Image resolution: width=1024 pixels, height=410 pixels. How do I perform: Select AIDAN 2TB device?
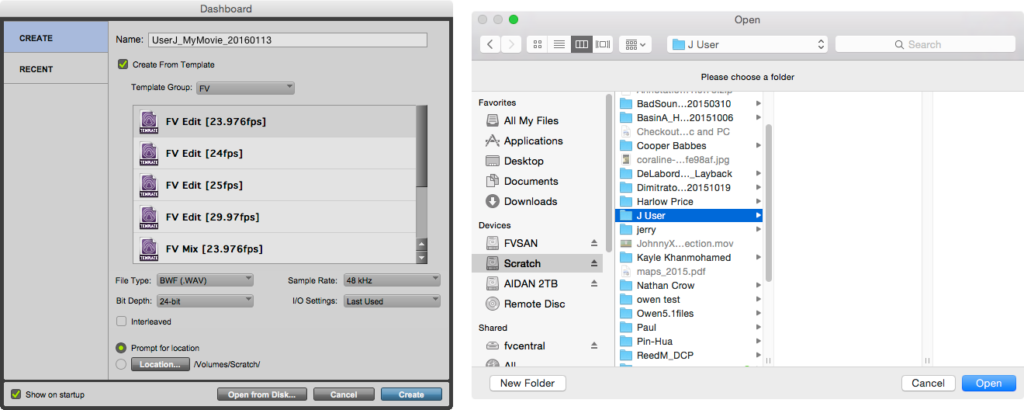pos(531,283)
